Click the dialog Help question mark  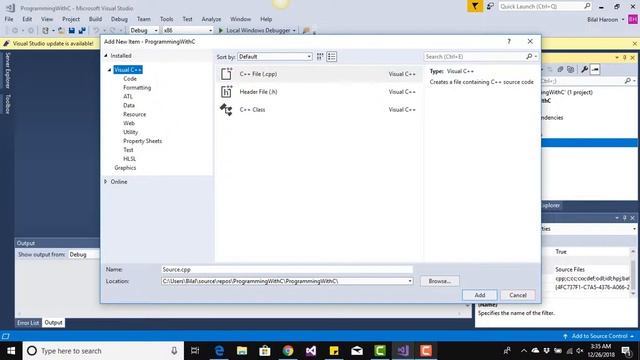pos(509,41)
